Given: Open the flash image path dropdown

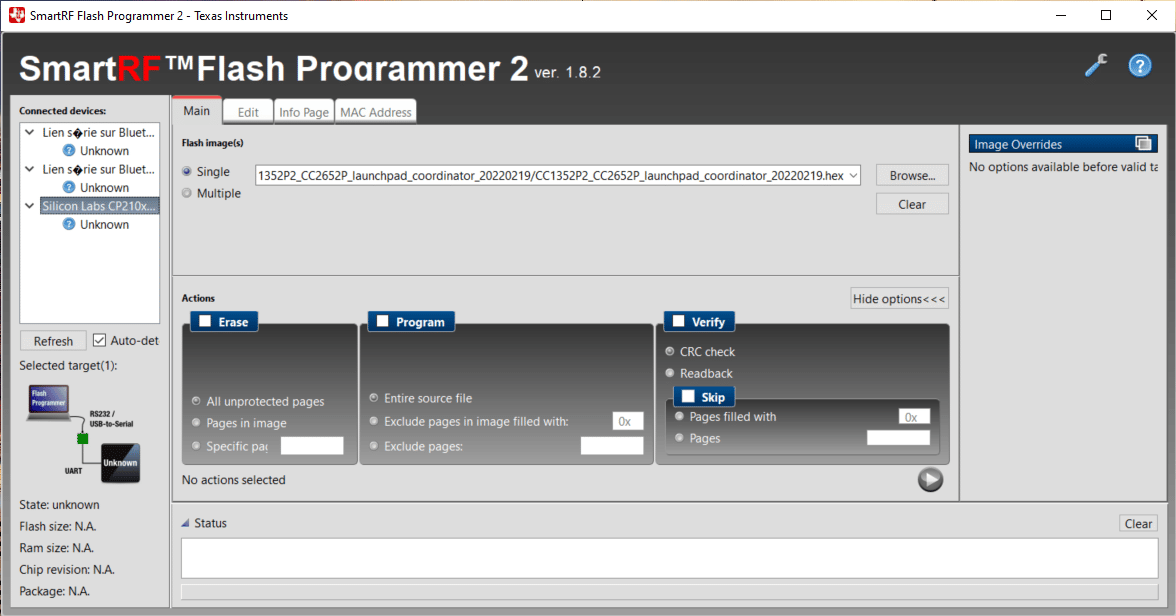Looking at the screenshot, I should (x=853, y=175).
